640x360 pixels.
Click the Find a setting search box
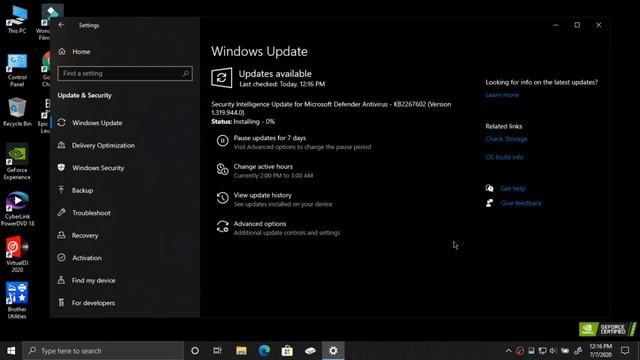point(125,73)
